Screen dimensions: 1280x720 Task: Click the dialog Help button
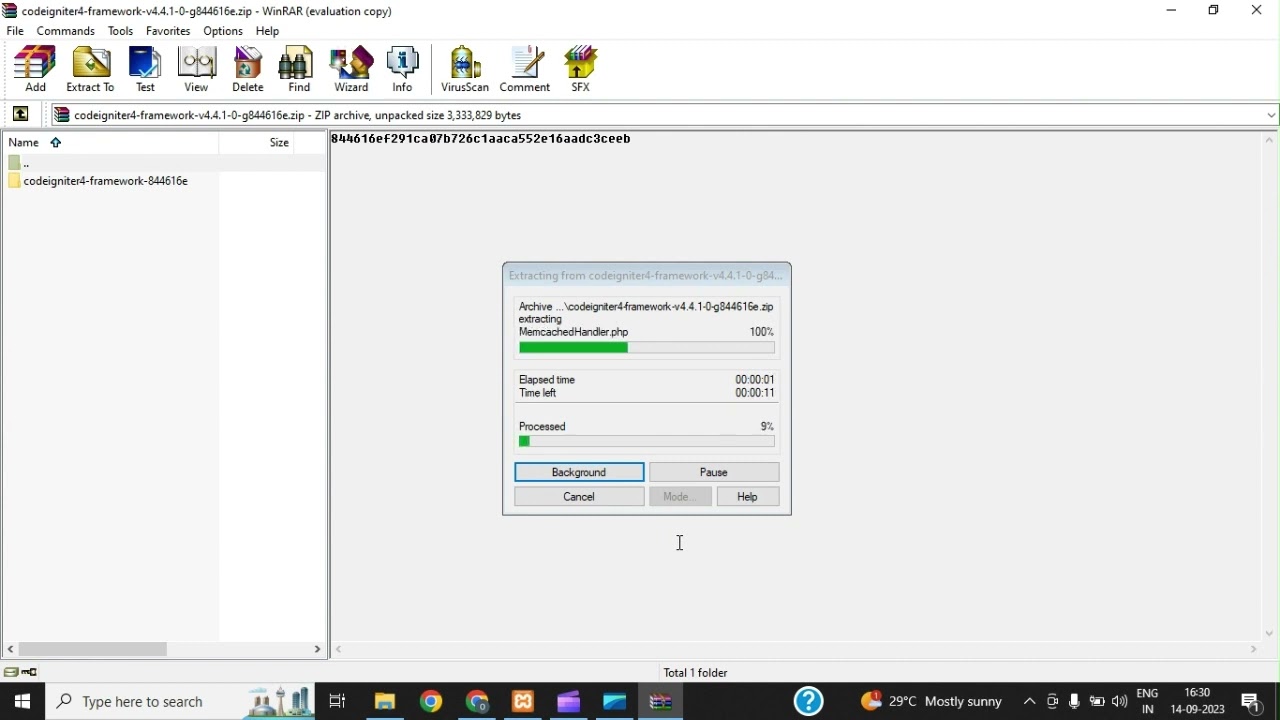(749, 498)
